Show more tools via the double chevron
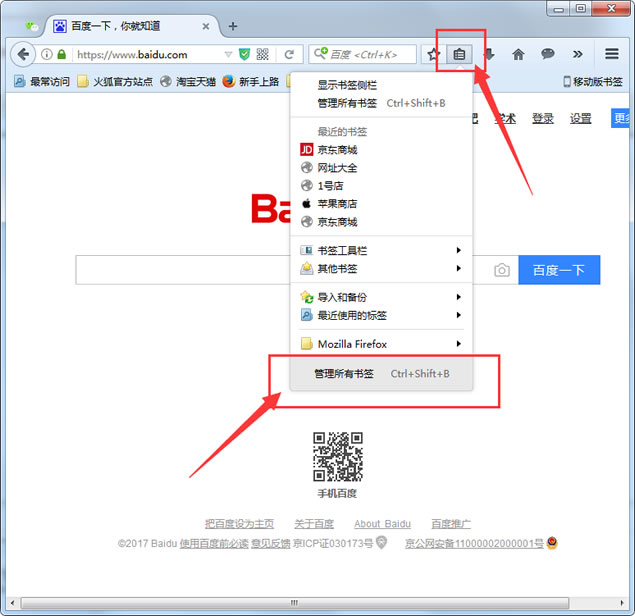Screen dimensions: 635x616 click(578, 54)
